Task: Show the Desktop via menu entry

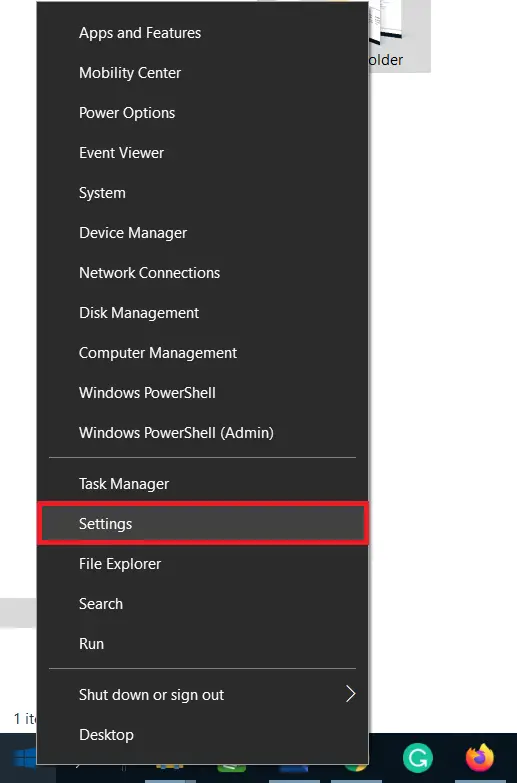Action: pyautogui.click(x=202, y=735)
